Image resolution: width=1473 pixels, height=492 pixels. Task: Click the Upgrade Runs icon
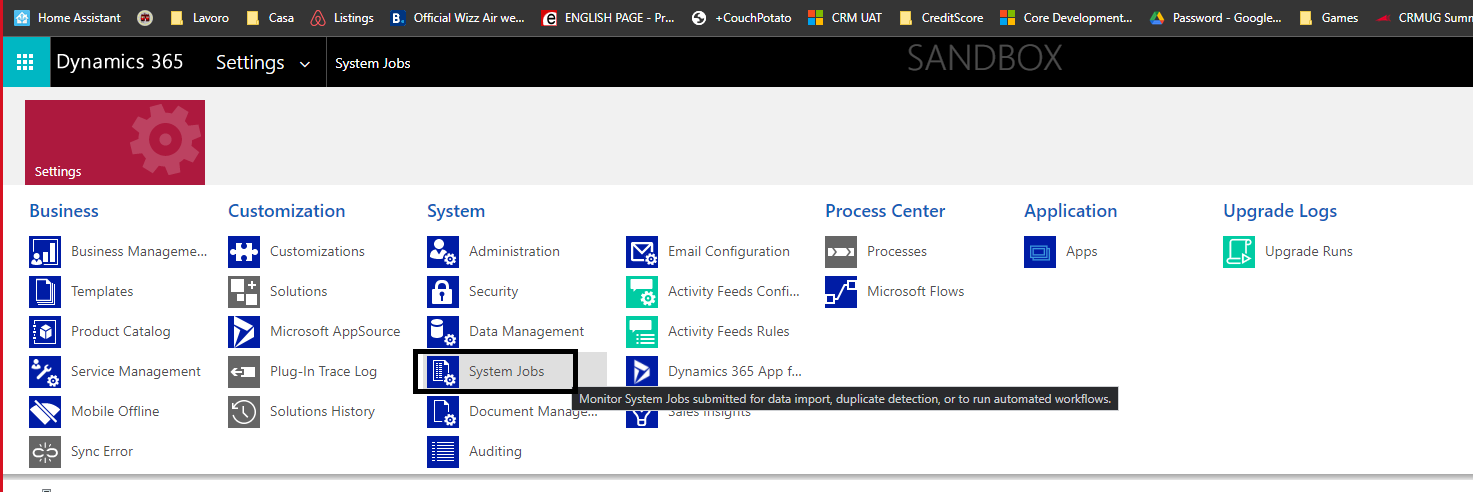[x=1239, y=252]
